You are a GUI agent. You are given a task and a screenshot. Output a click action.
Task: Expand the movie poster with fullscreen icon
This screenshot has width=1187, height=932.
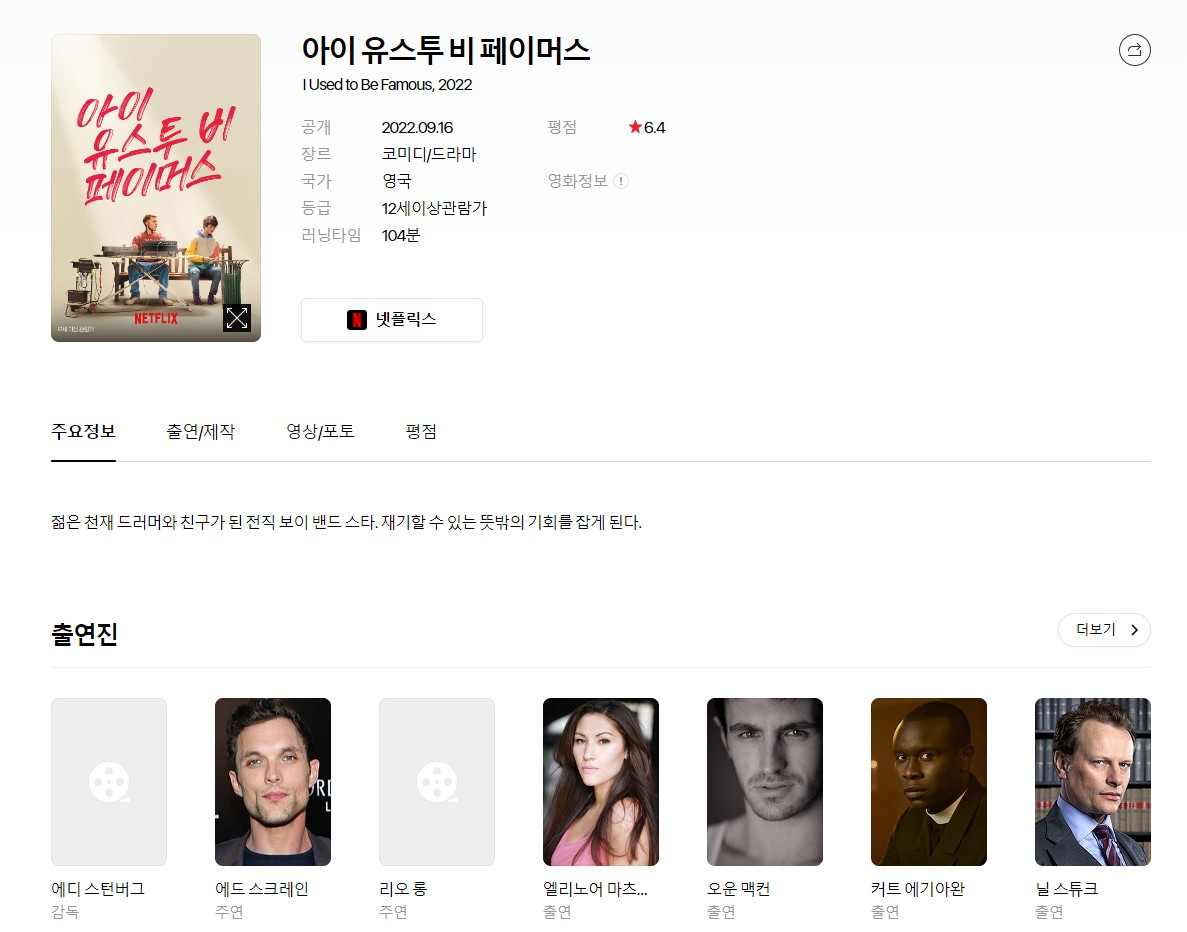(x=237, y=318)
